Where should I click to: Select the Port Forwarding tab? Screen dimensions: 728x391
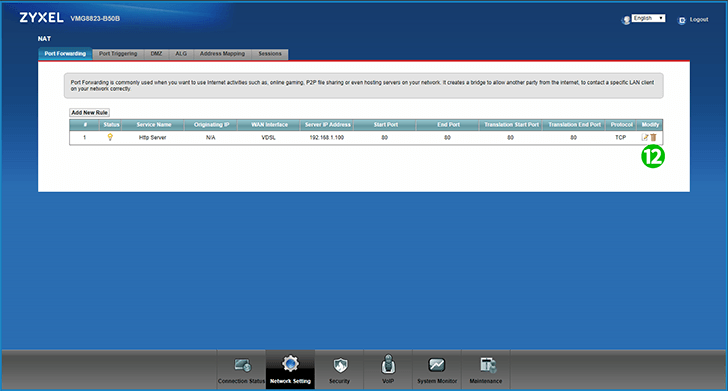pos(65,54)
